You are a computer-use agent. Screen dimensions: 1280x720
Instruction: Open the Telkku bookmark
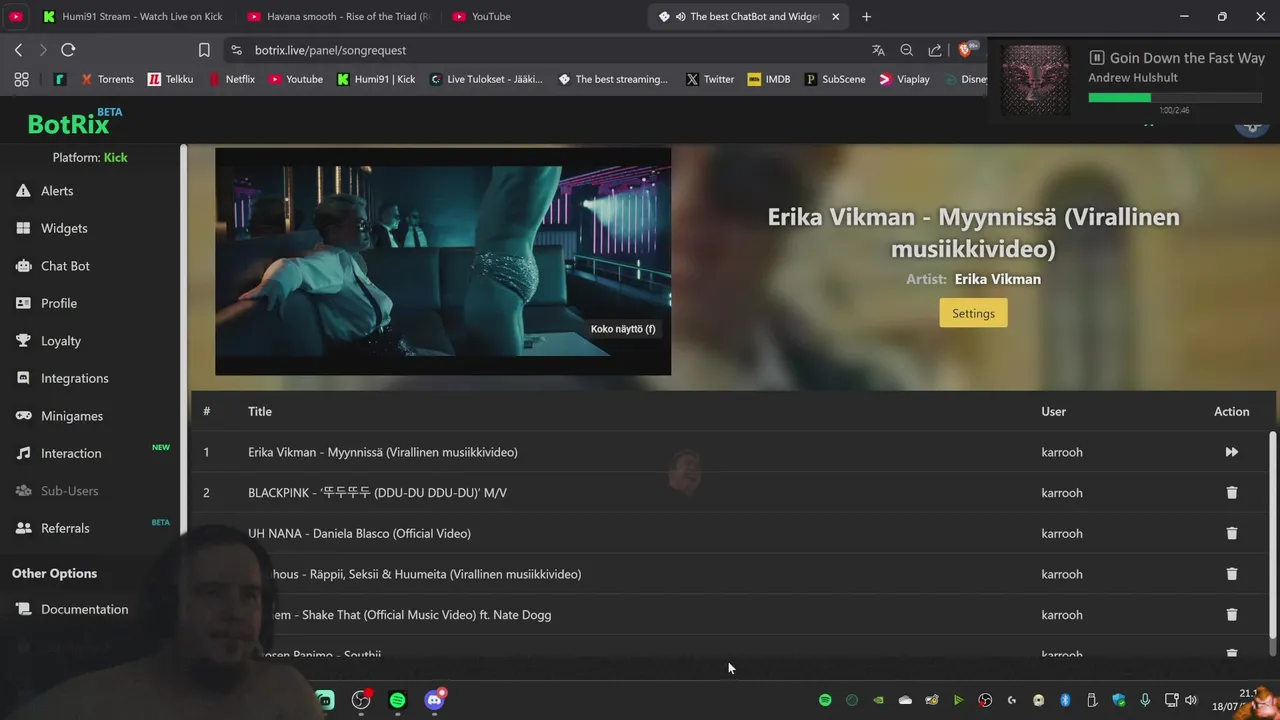tap(171, 79)
